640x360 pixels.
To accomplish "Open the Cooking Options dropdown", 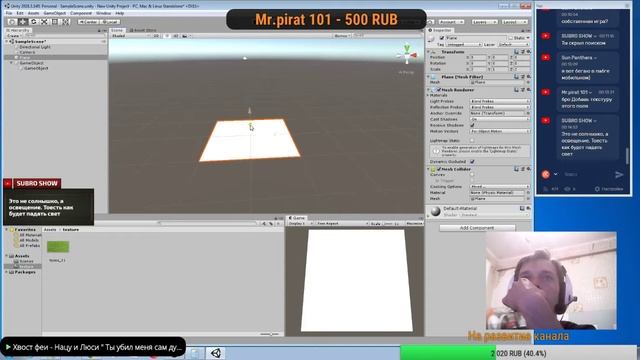I will 500,187.
